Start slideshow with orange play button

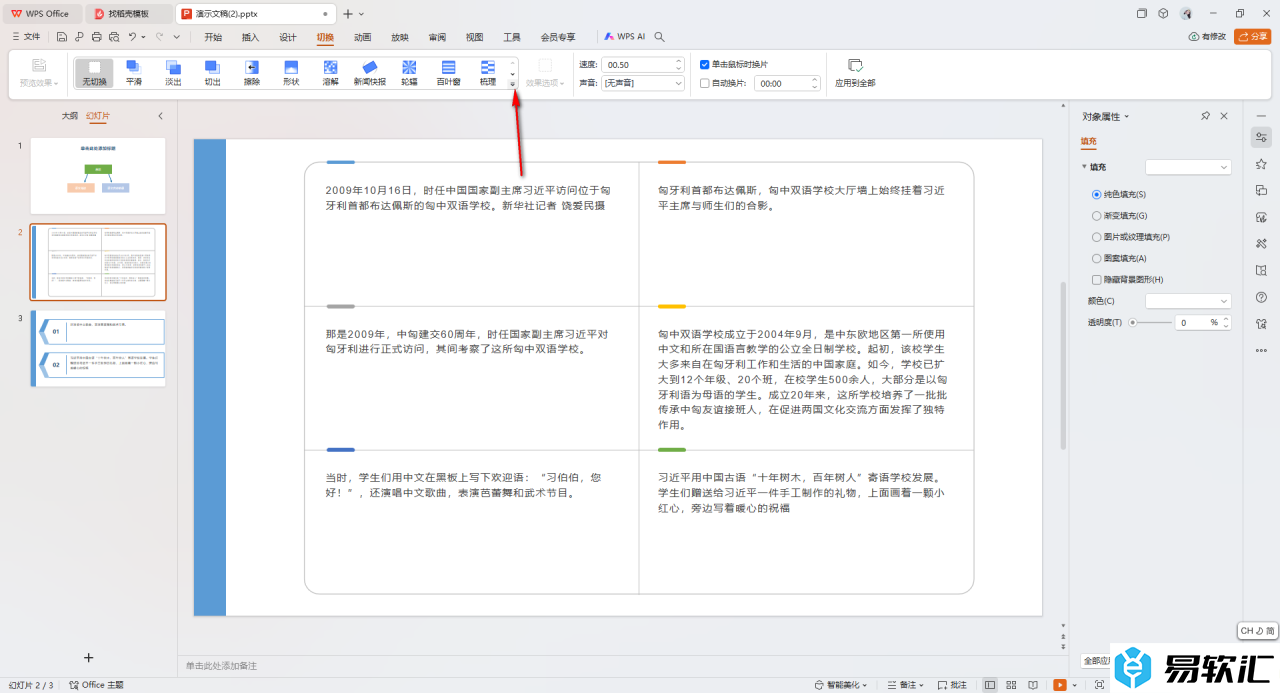pos(1060,685)
